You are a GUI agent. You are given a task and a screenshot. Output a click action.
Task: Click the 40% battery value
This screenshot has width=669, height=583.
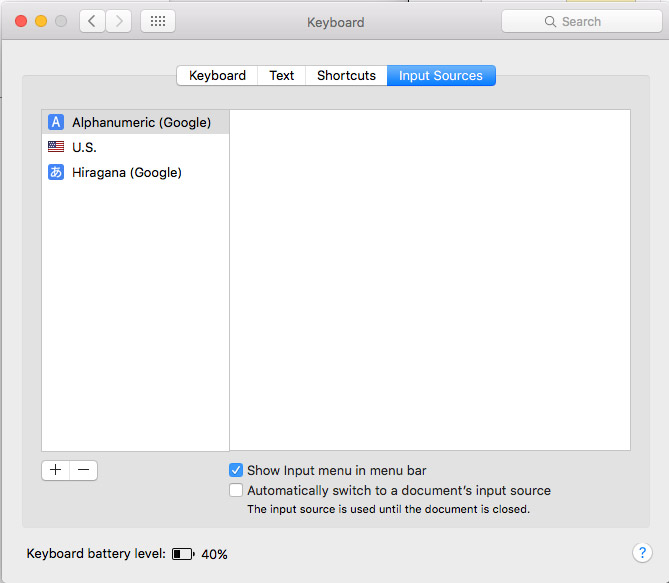pos(214,554)
